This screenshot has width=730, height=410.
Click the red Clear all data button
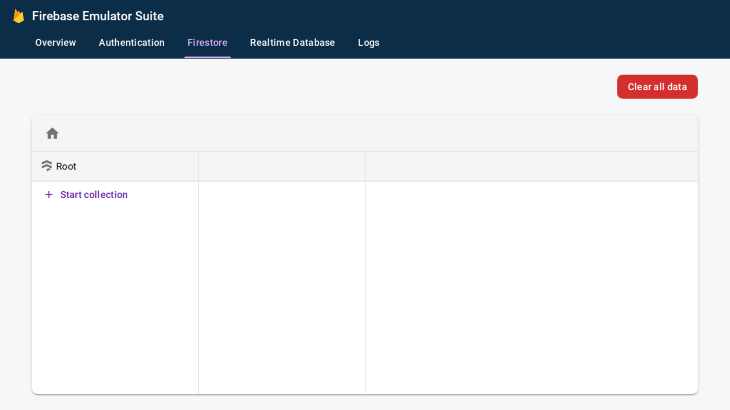click(657, 87)
